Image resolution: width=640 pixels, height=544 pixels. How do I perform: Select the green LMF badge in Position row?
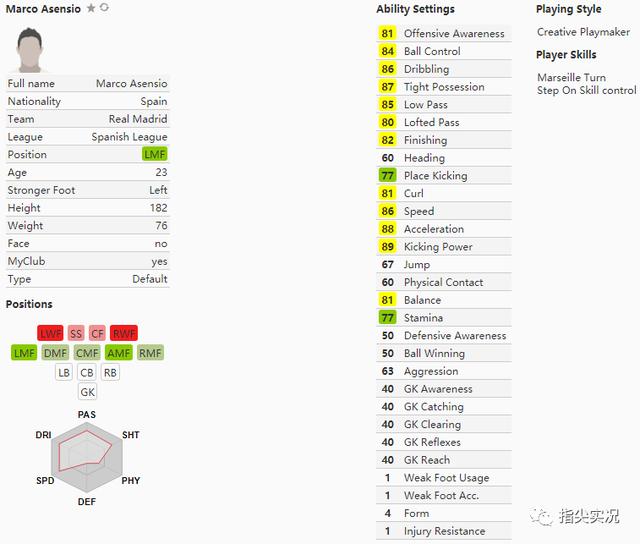point(155,154)
